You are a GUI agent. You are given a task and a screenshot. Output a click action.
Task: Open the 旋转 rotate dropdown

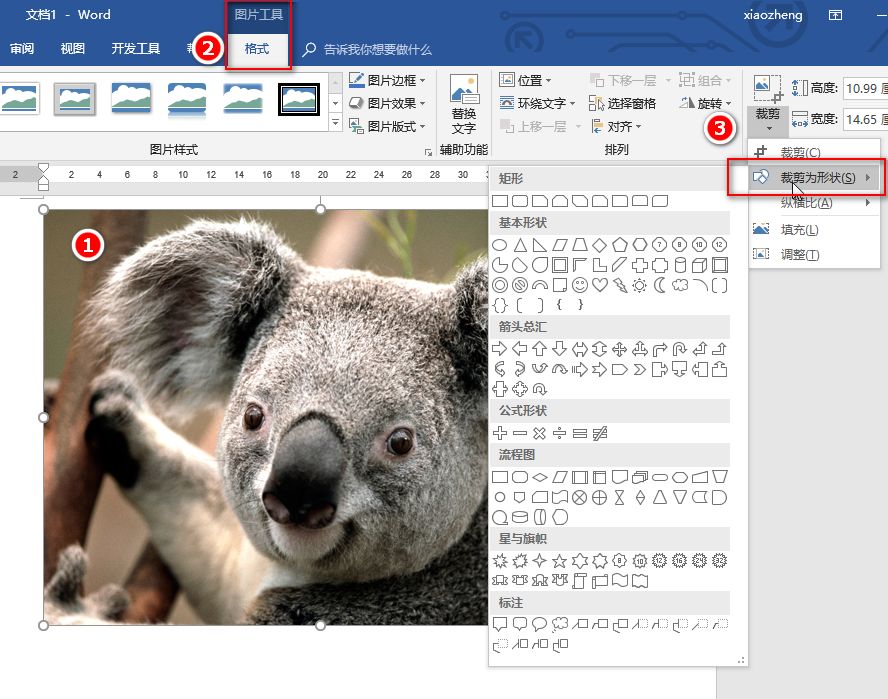point(706,103)
